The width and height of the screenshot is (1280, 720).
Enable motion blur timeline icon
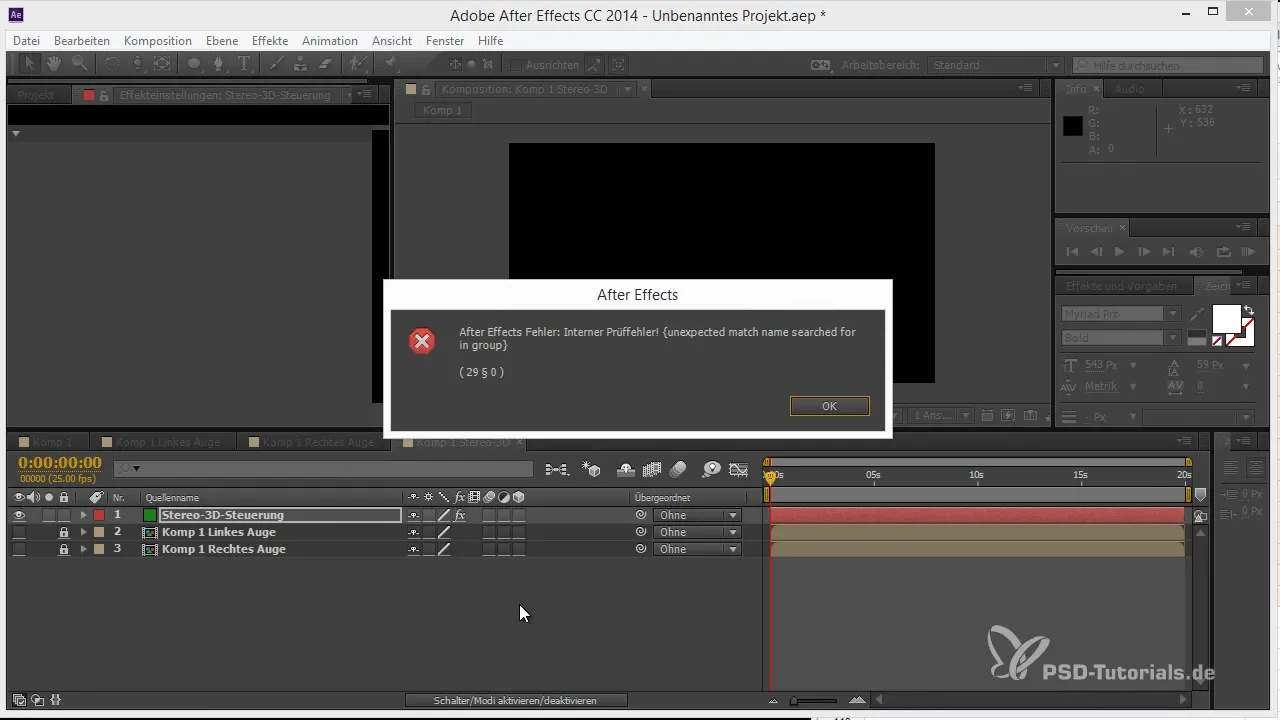click(x=679, y=469)
